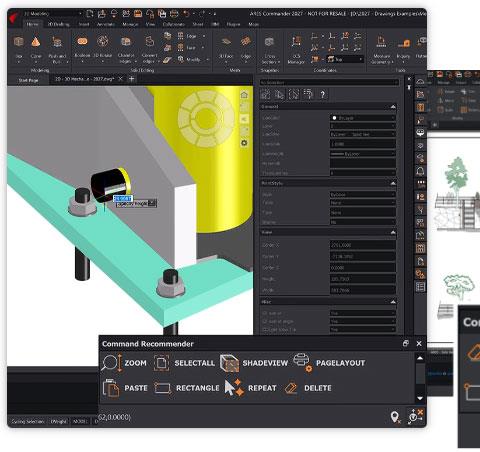This screenshot has height=452, width=480.
Task: Toggle MODEL mode in status bar
Action: point(80,422)
